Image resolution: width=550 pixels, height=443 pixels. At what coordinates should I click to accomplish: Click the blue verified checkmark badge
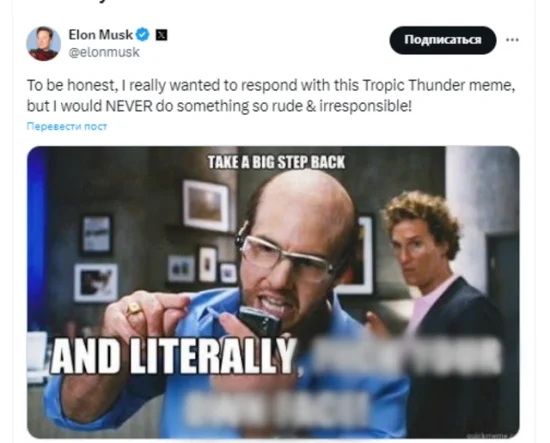coord(143,35)
